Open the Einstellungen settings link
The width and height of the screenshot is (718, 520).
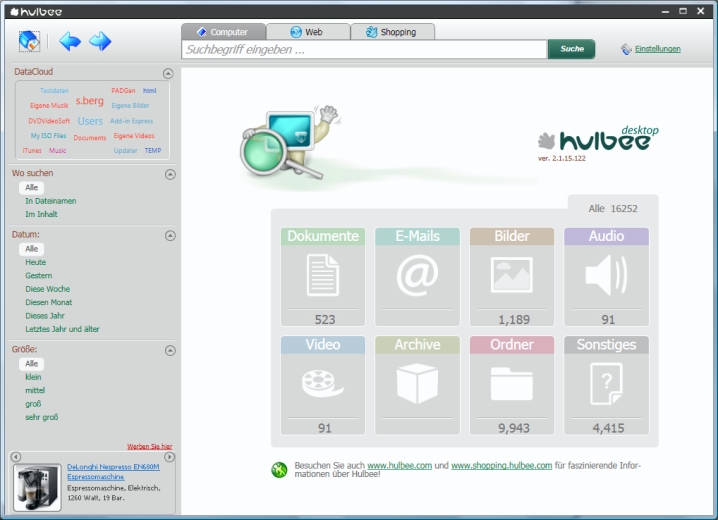pos(657,49)
